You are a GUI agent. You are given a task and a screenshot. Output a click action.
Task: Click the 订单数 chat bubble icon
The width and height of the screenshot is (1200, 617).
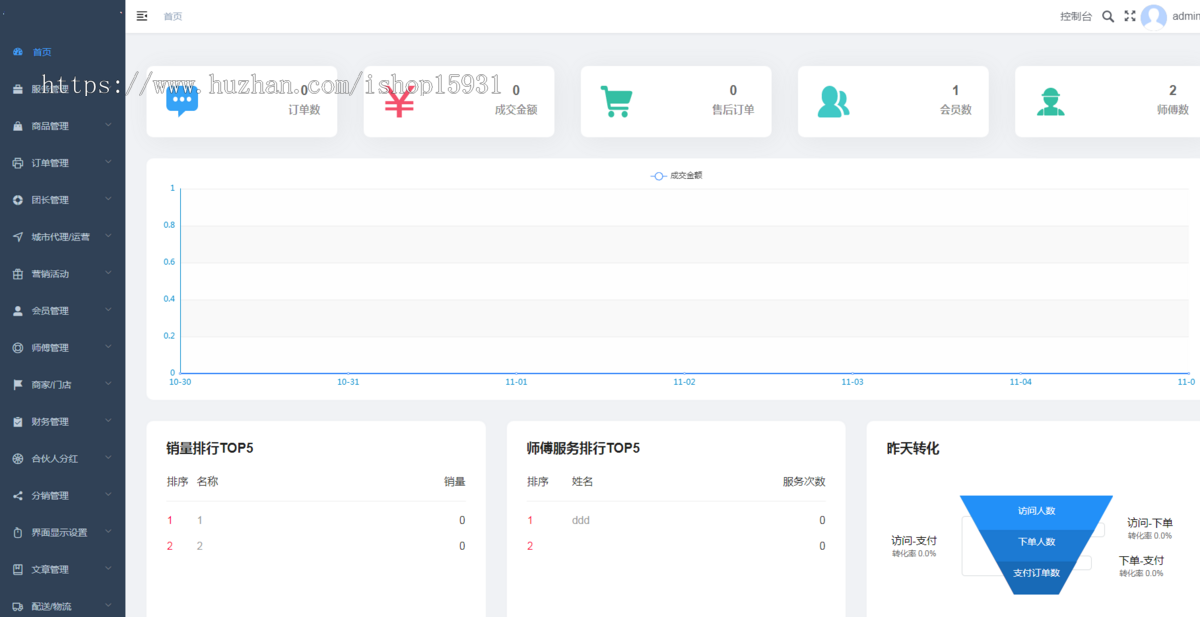tap(182, 101)
